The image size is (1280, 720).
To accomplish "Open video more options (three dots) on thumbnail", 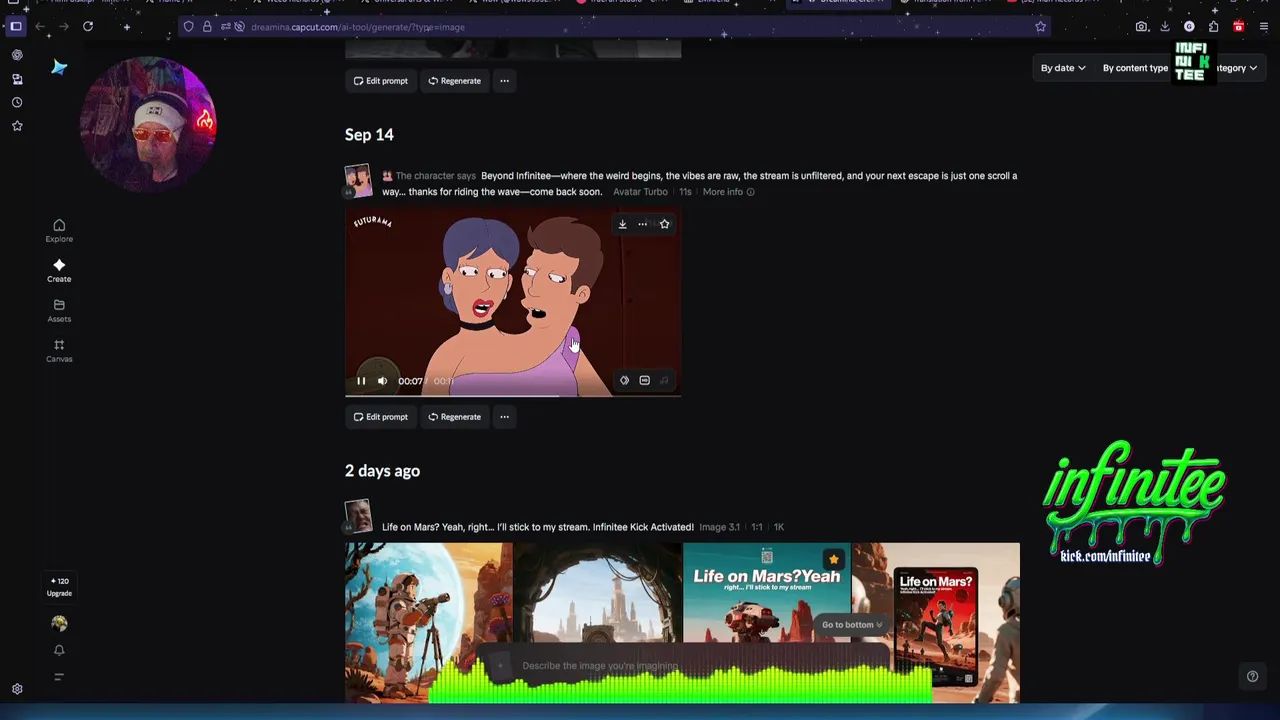I will point(643,224).
